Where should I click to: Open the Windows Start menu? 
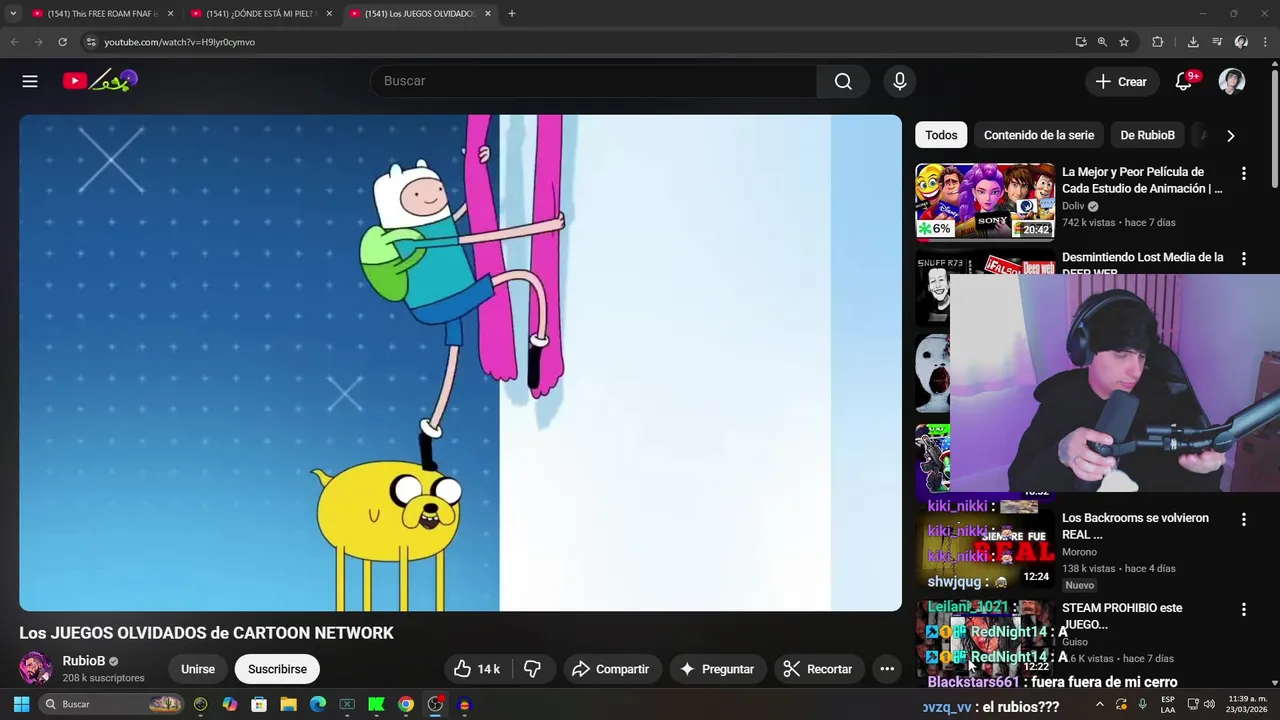tap(21, 704)
